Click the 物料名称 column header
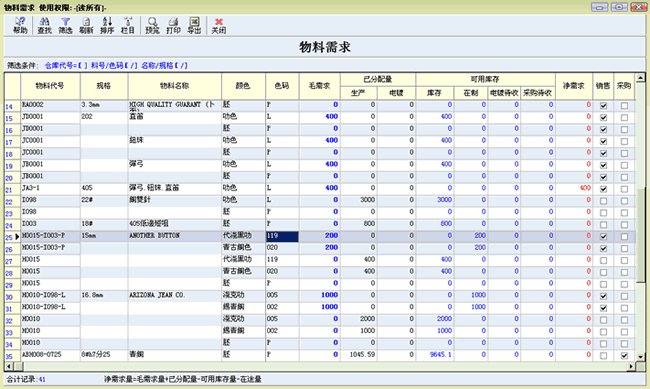The width and height of the screenshot is (650, 389). (175, 86)
